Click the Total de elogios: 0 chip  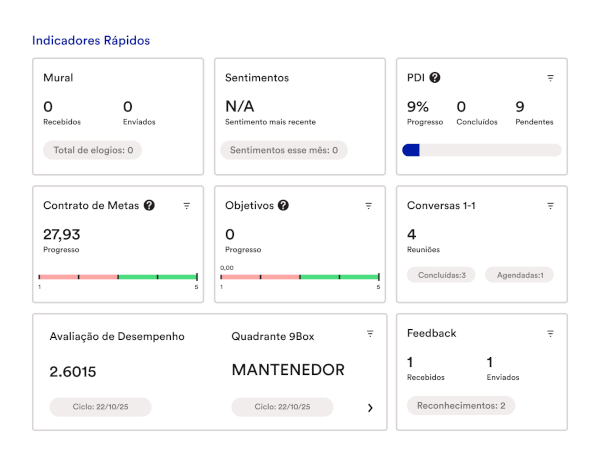[93, 150]
